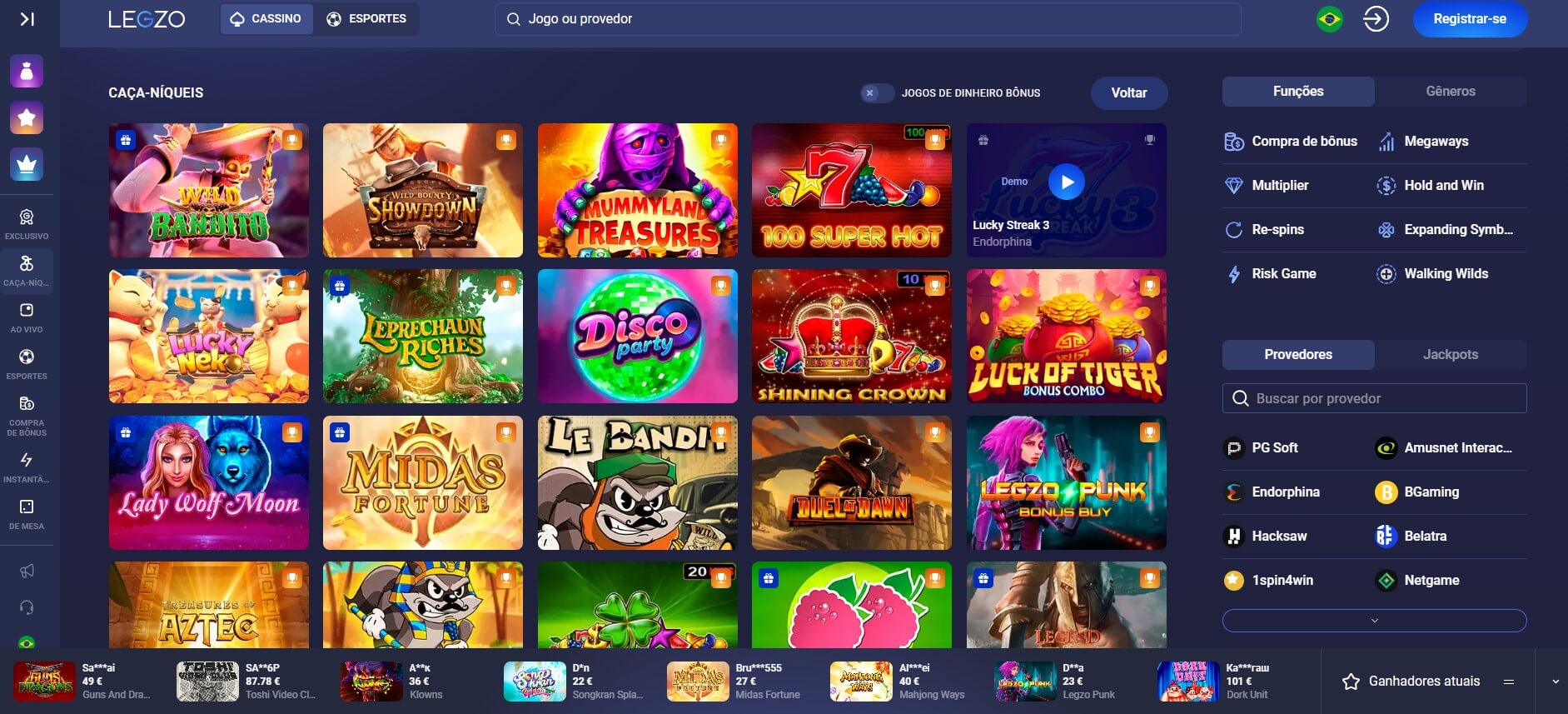Click trophy badge on Wild Bandito tile

click(291, 140)
